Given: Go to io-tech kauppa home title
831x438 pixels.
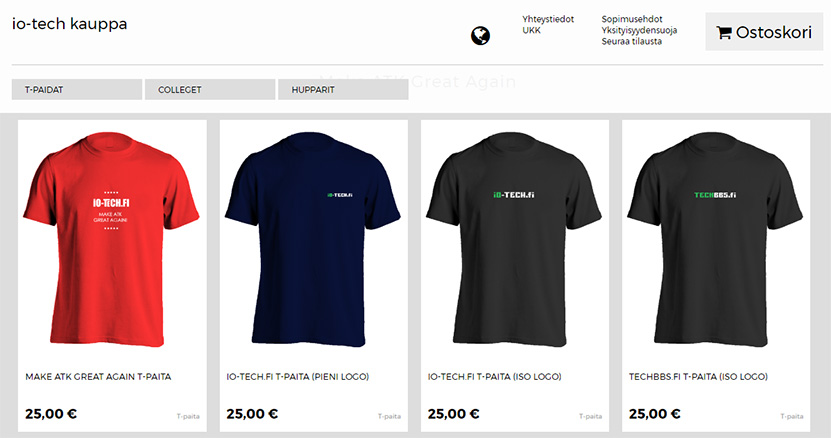Looking at the screenshot, I should pos(69,24).
